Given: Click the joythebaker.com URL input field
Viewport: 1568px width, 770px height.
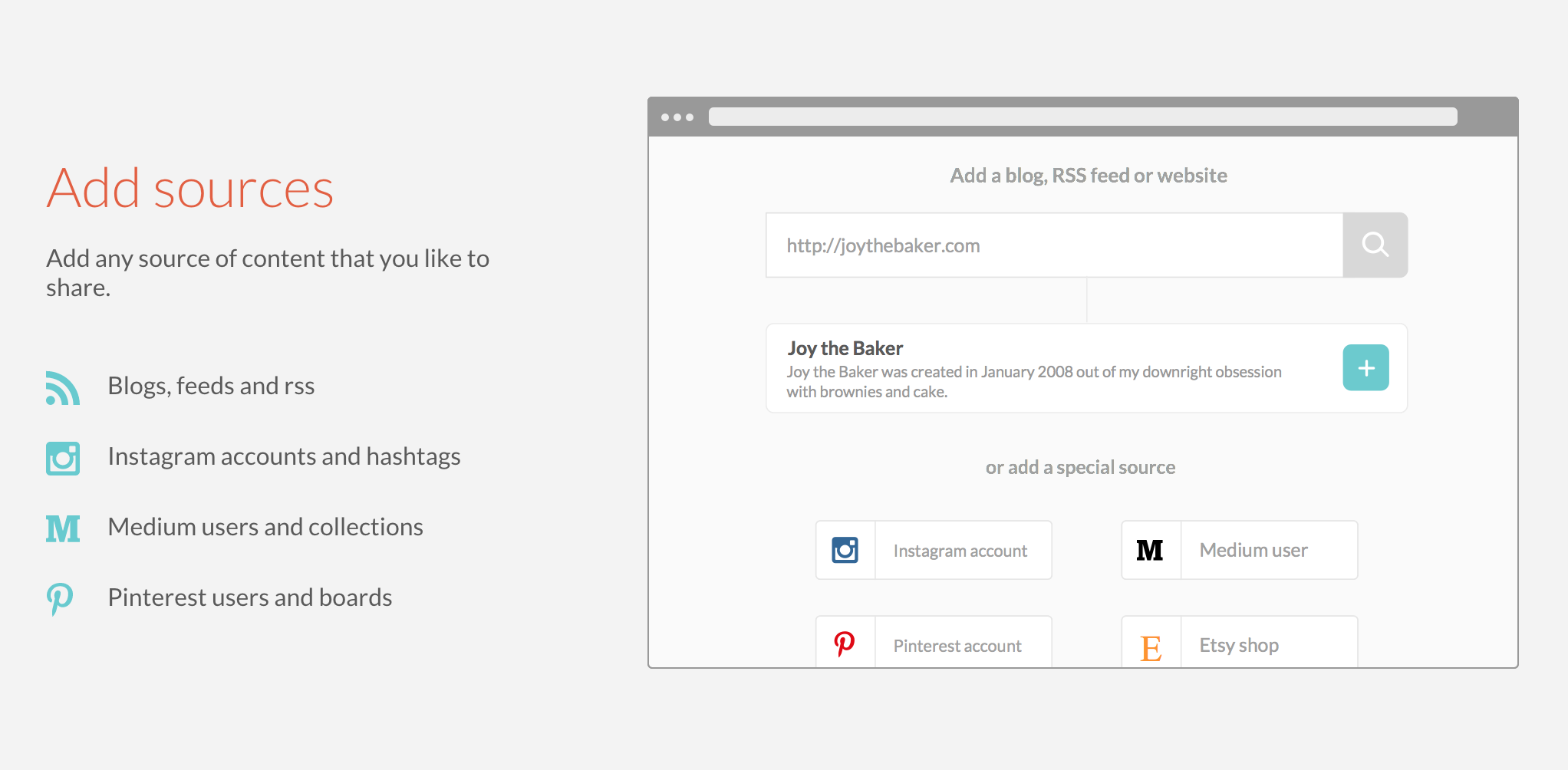Looking at the screenshot, I should pyautogui.click(x=1054, y=245).
